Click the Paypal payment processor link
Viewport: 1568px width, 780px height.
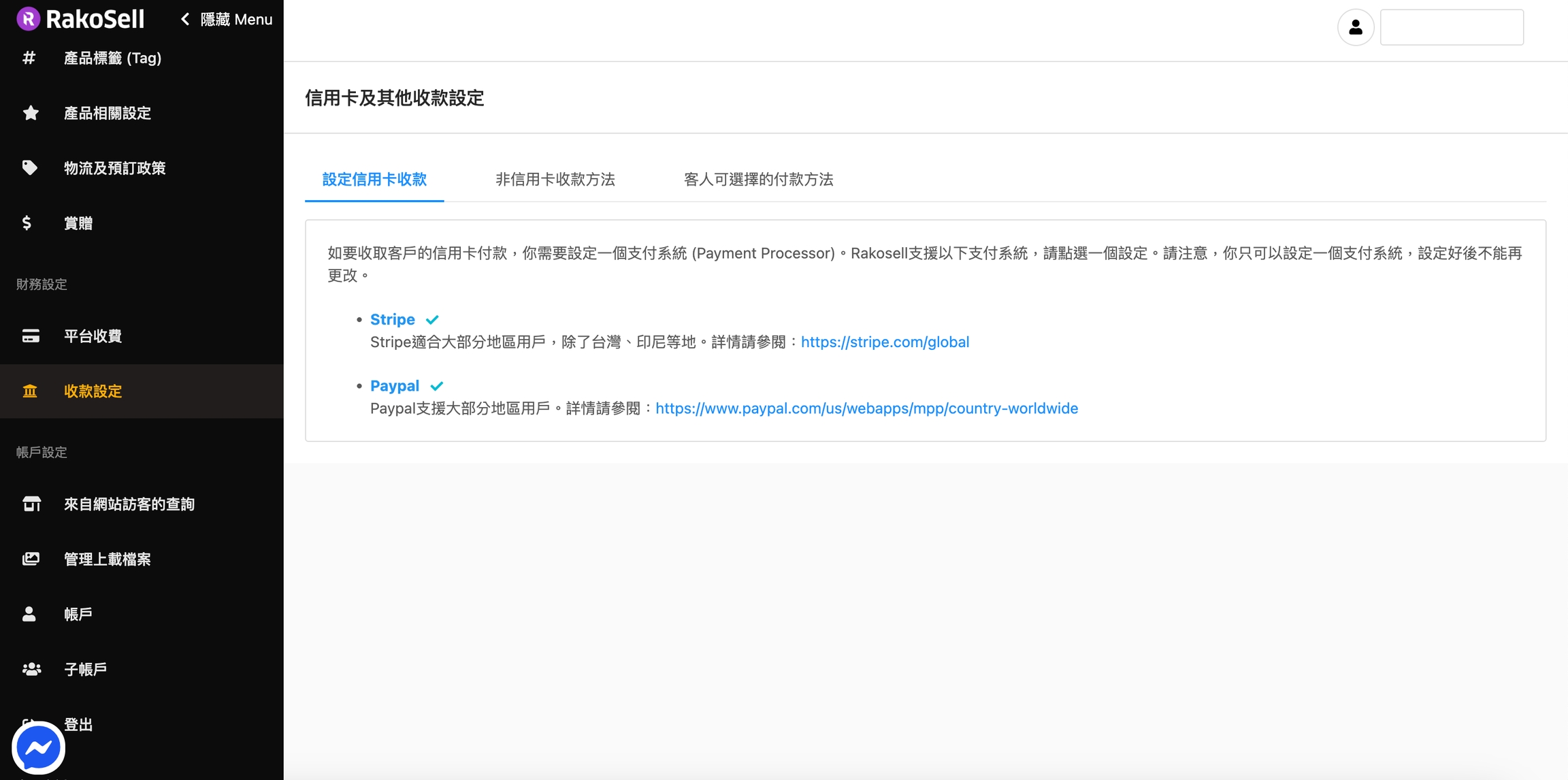(x=394, y=386)
